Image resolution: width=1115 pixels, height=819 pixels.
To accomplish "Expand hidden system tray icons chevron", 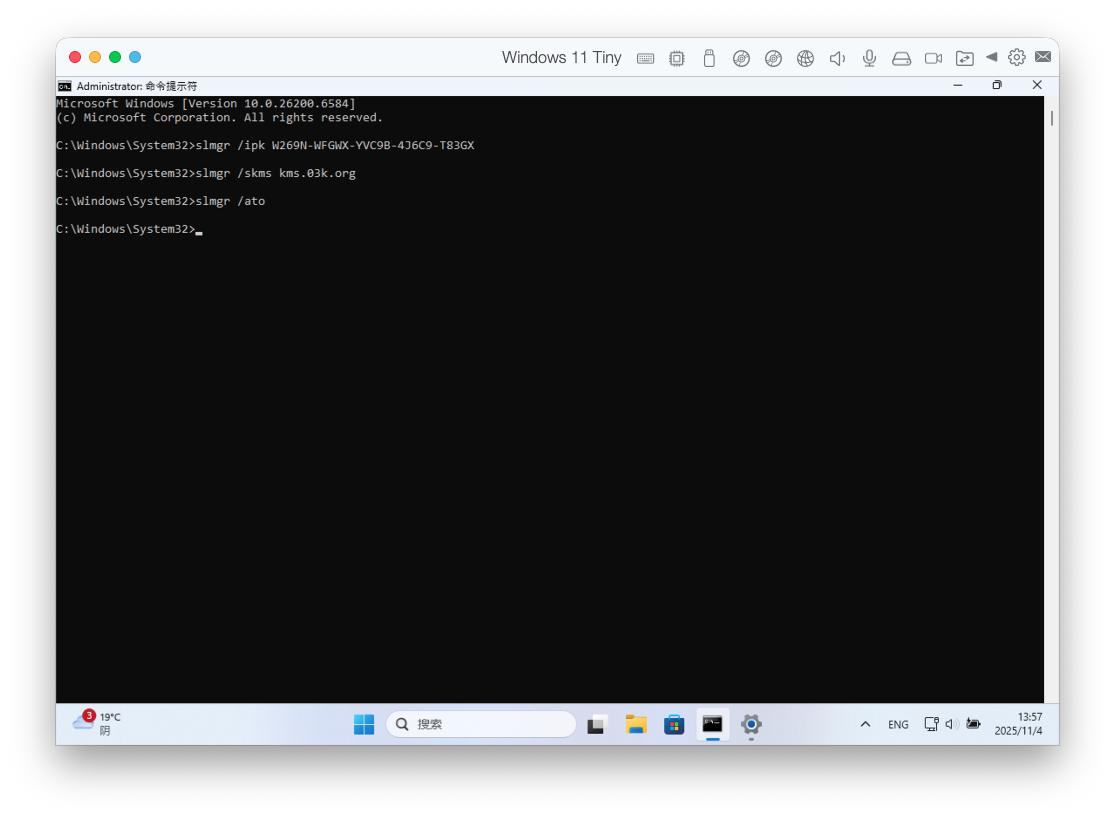I will [865, 724].
